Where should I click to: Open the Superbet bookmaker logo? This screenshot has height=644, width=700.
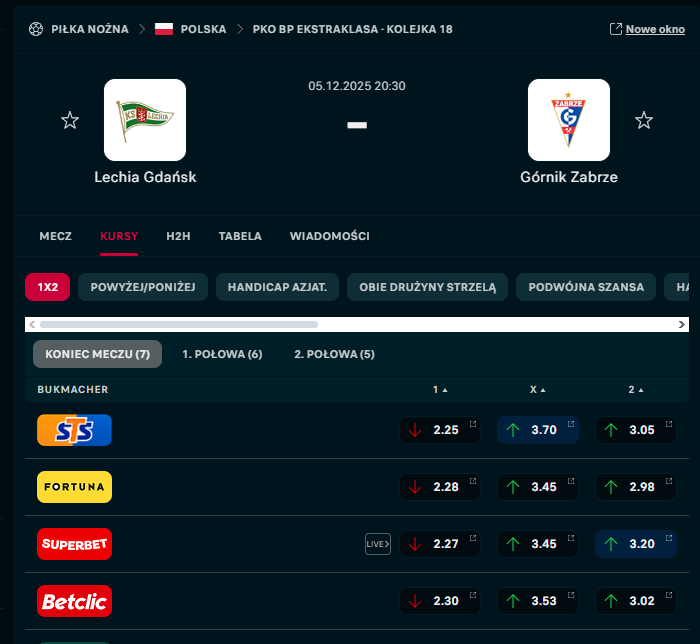(x=74, y=544)
